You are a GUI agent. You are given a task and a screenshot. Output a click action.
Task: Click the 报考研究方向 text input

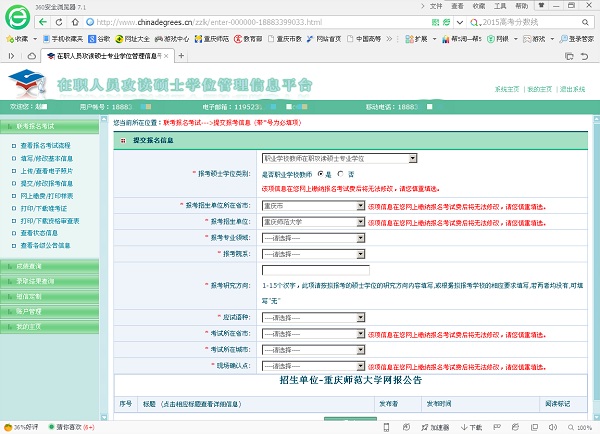click(316, 270)
